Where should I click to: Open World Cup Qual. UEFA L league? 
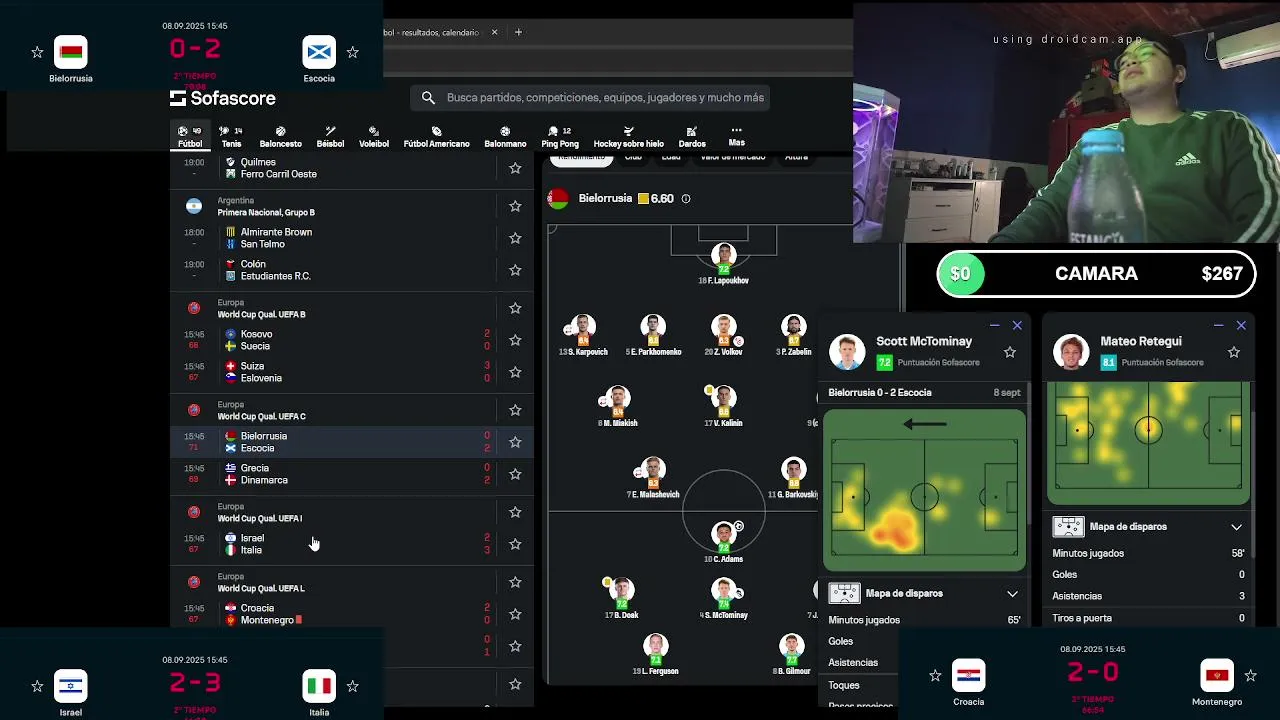[x=261, y=588]
